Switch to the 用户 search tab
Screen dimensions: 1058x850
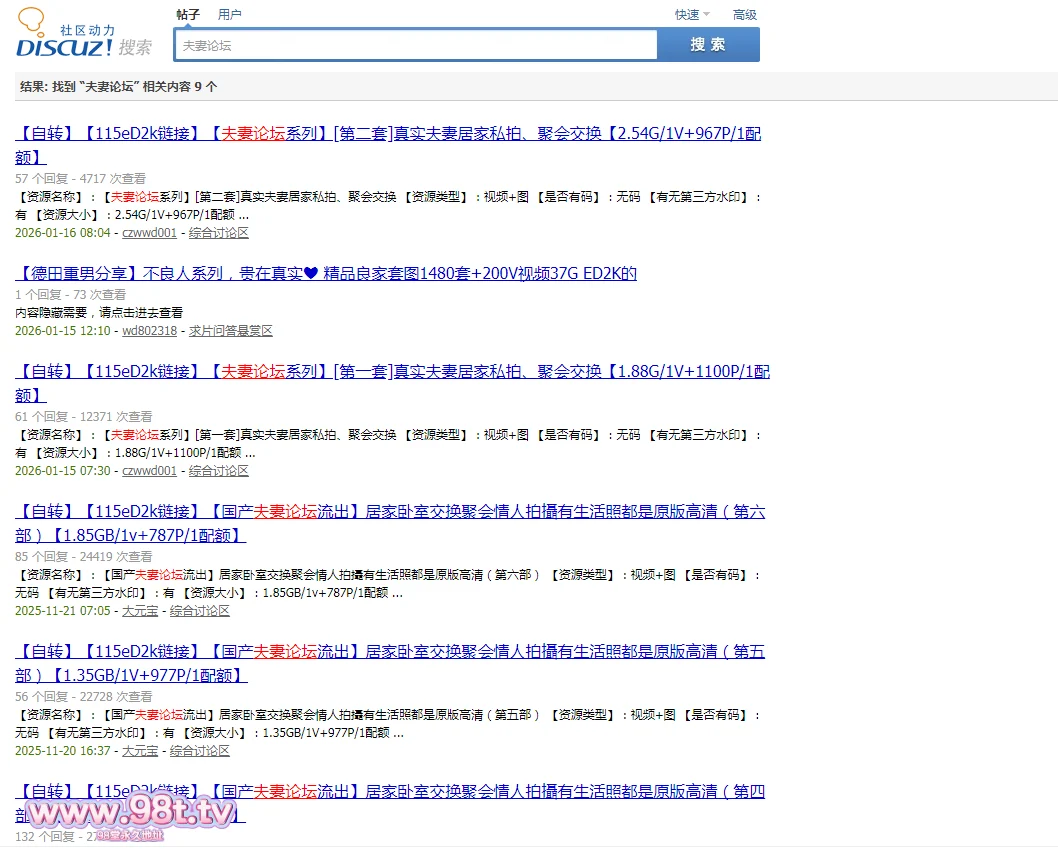(229, 15)
